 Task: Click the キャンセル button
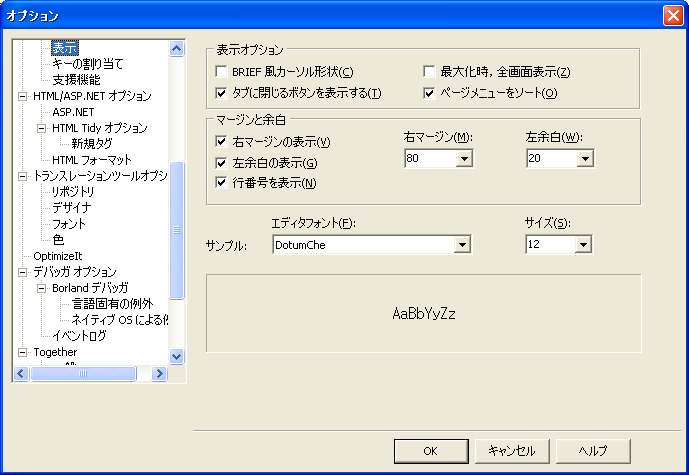[512, 451]
